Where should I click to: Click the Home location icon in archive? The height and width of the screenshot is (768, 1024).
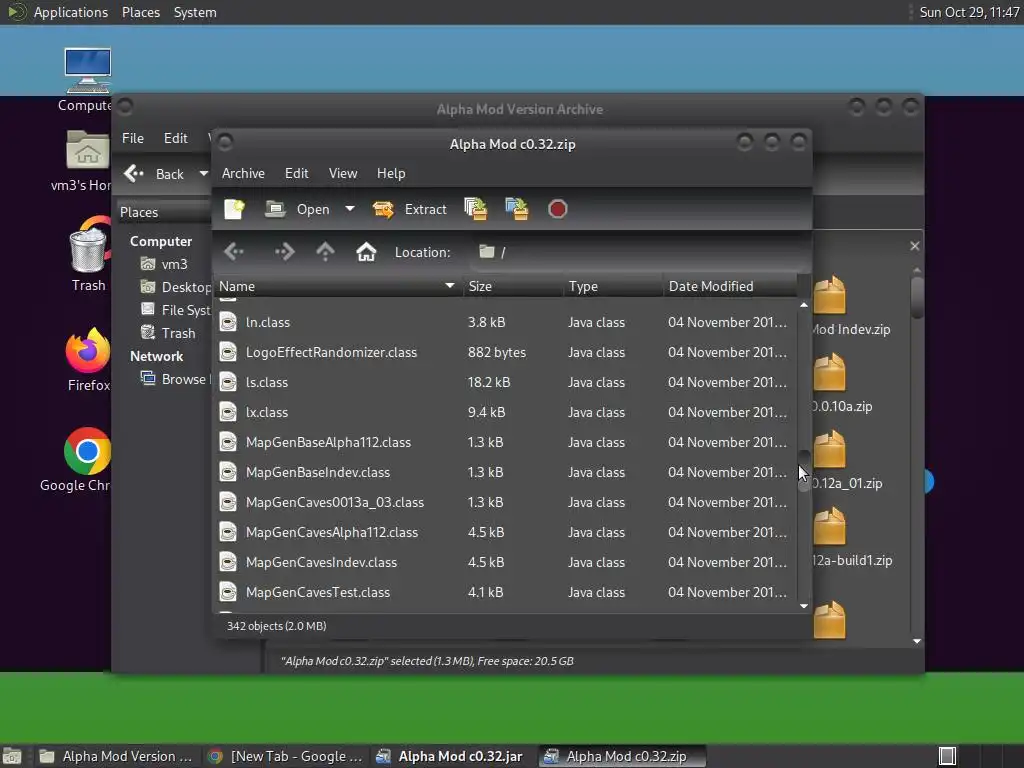366,252
